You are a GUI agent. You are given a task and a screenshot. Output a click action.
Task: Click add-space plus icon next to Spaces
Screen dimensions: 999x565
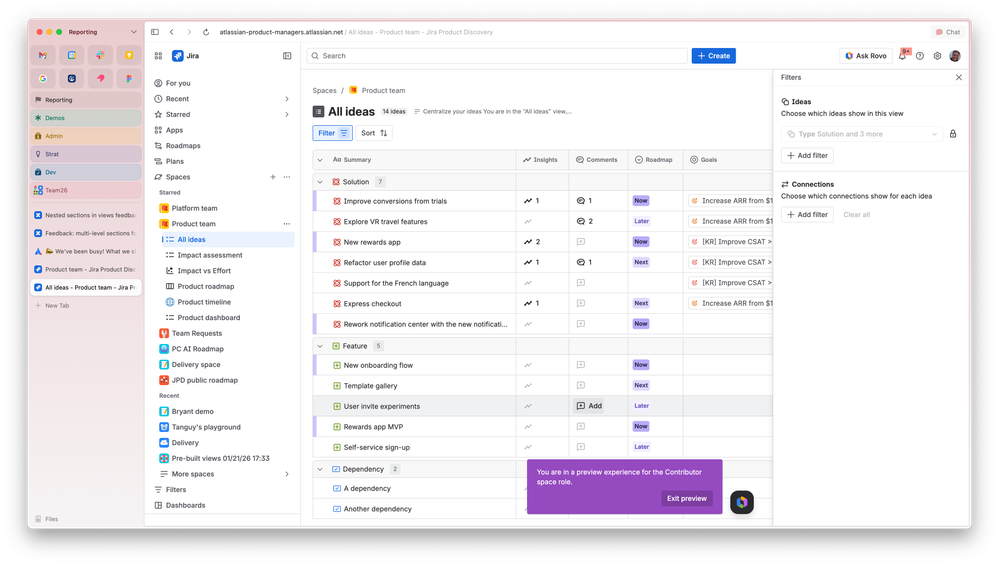(273, 177)
